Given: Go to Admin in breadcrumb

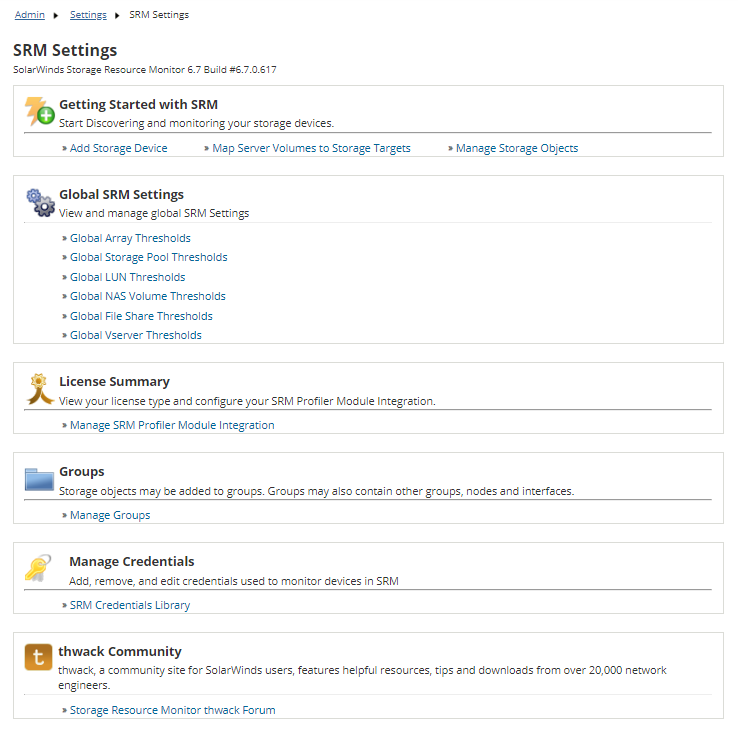Looking at the screenshot, I should [x=29, y=15].
